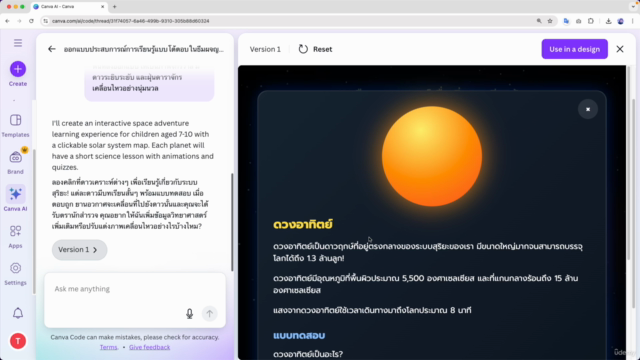Open browser profile avatar in toolbar
This screenshot has width=640, height=360.
(620, 21)
